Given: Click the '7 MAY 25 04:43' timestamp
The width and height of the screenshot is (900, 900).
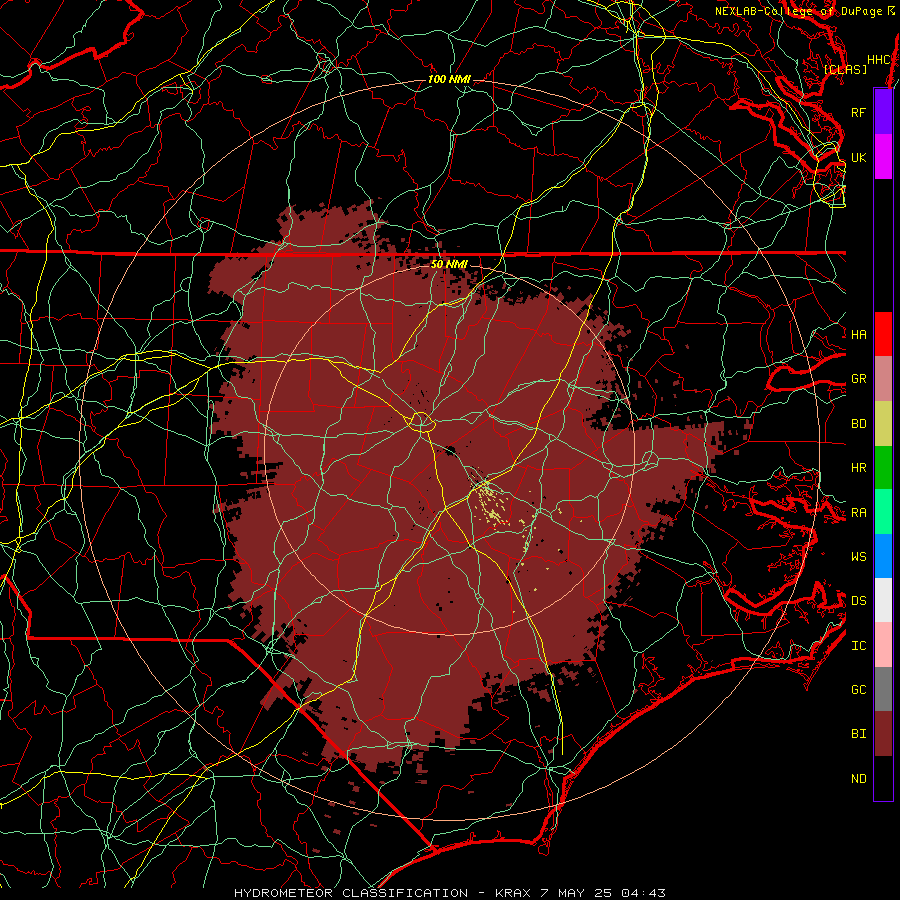Looking at the screenshot, I should click(x=603, y=893).
